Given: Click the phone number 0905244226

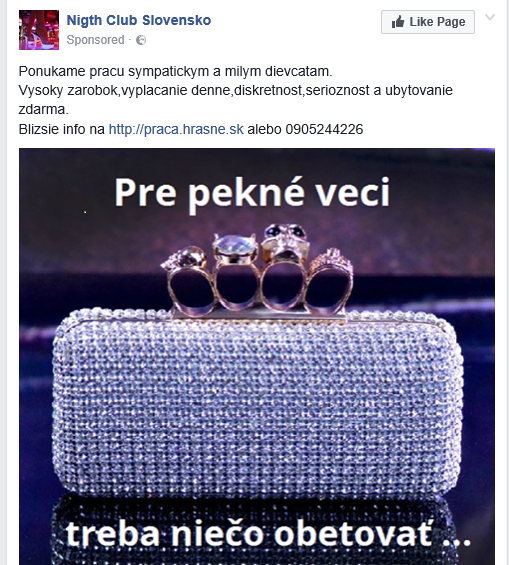Looking at the screenshot, I should [324, 129].
